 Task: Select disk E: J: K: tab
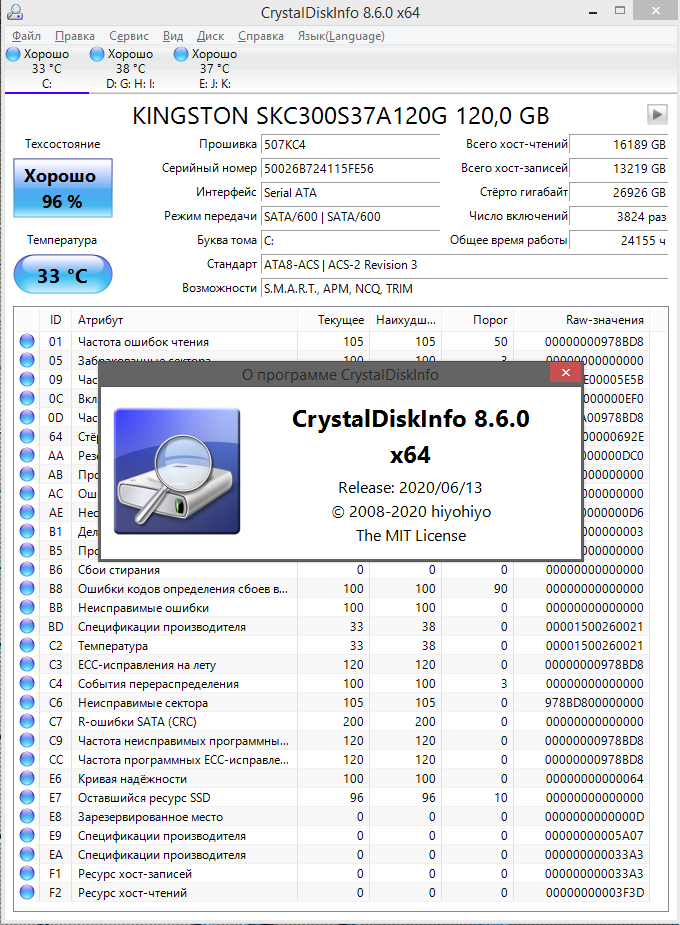coord(215,69)
